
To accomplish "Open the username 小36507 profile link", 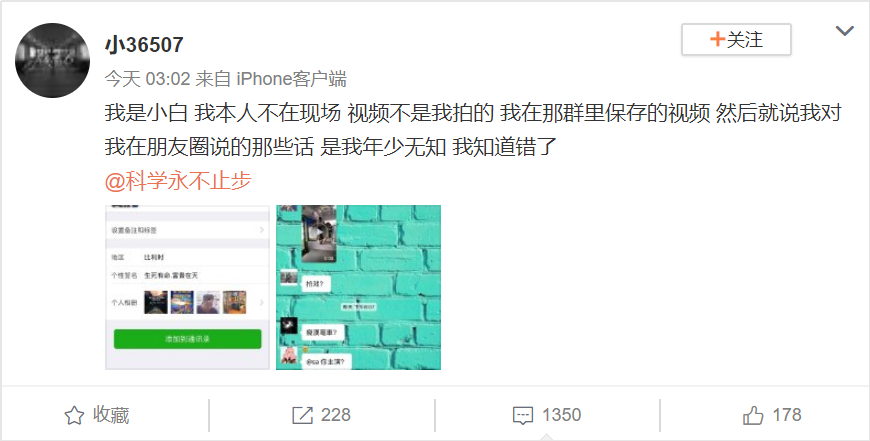I will point(144,45).
